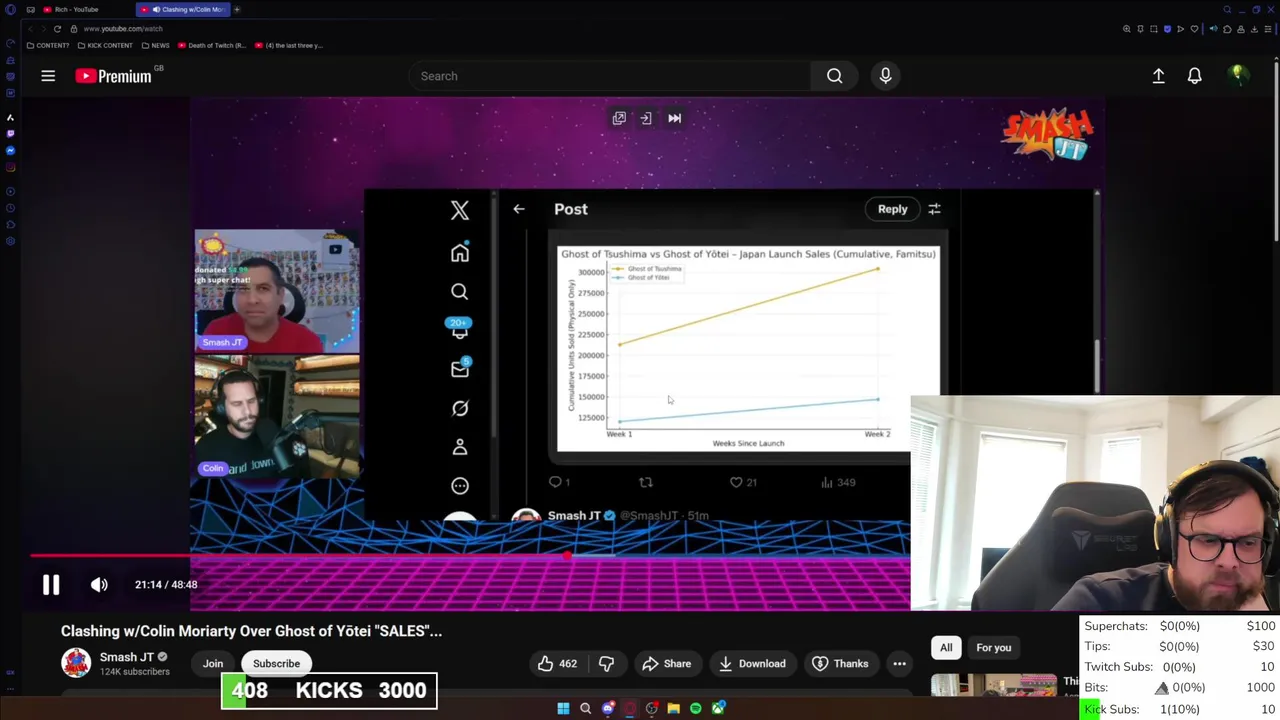Start voice search with the microphone icon

click(885, 76)
